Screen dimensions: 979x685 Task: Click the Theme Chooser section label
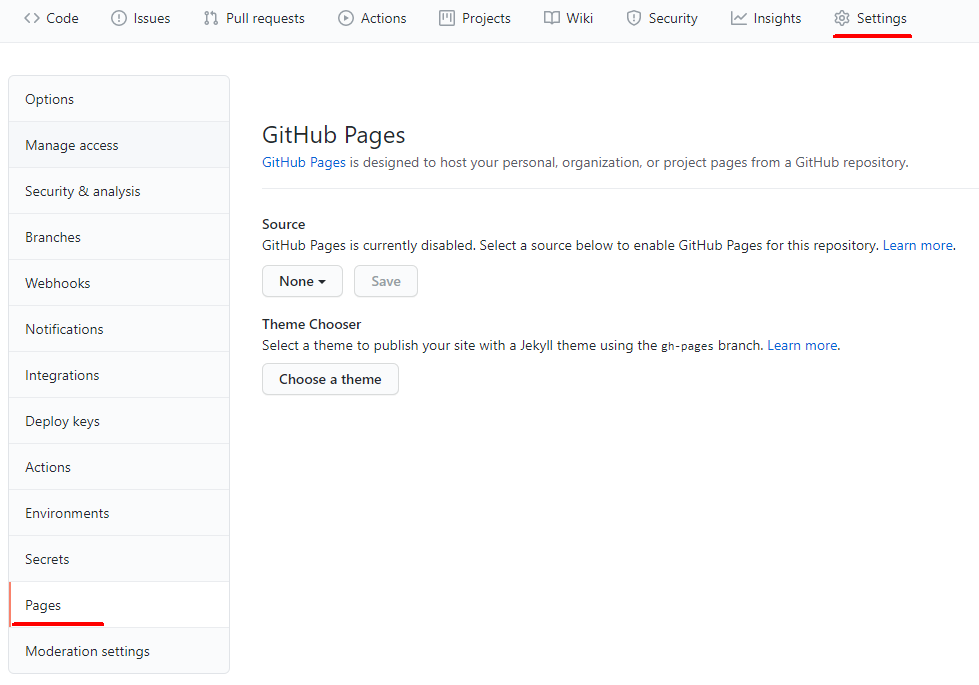(312, 324)
